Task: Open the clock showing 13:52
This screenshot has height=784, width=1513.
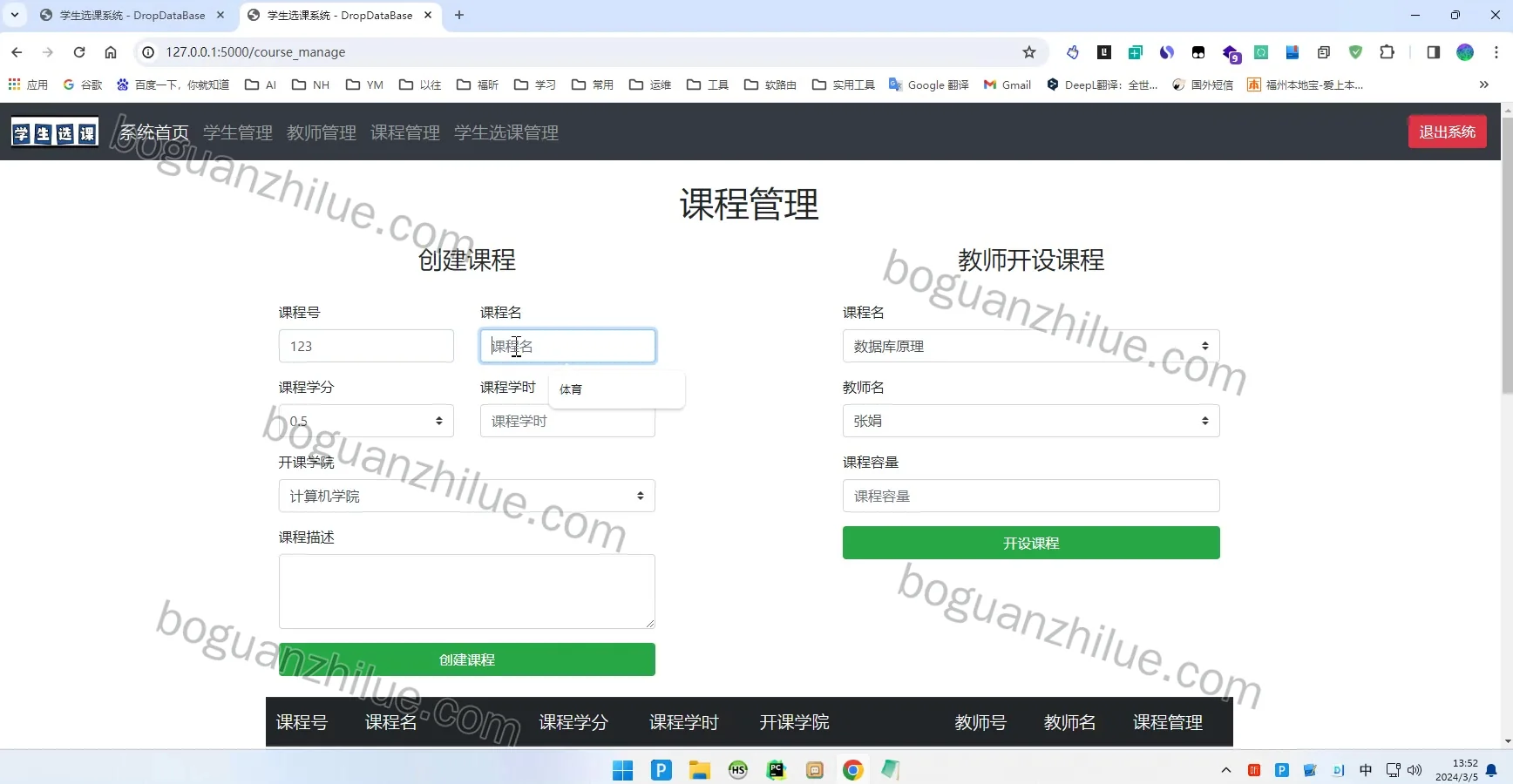Action: [x=1456, y=770]
